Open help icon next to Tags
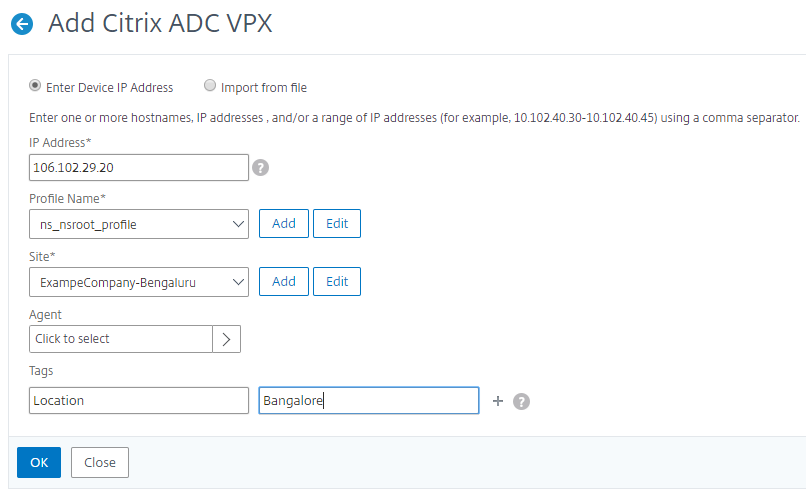 click(521, 401)
